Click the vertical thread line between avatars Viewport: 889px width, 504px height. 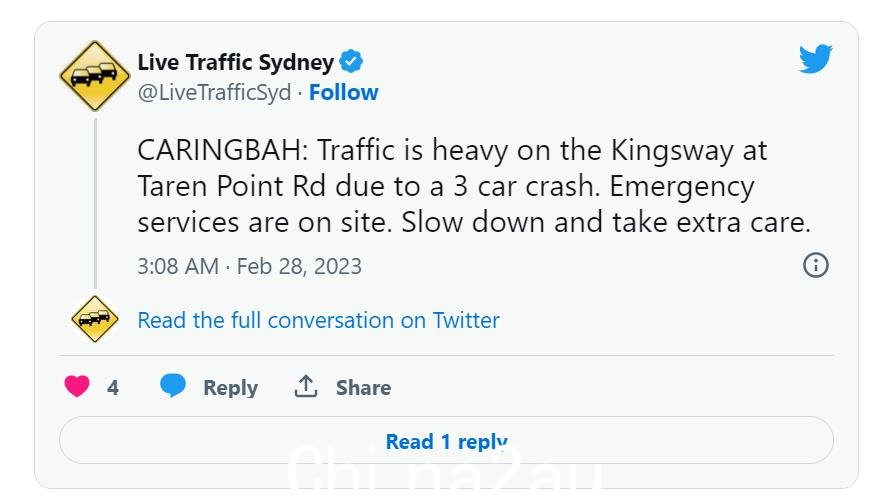tap(95, 204)
